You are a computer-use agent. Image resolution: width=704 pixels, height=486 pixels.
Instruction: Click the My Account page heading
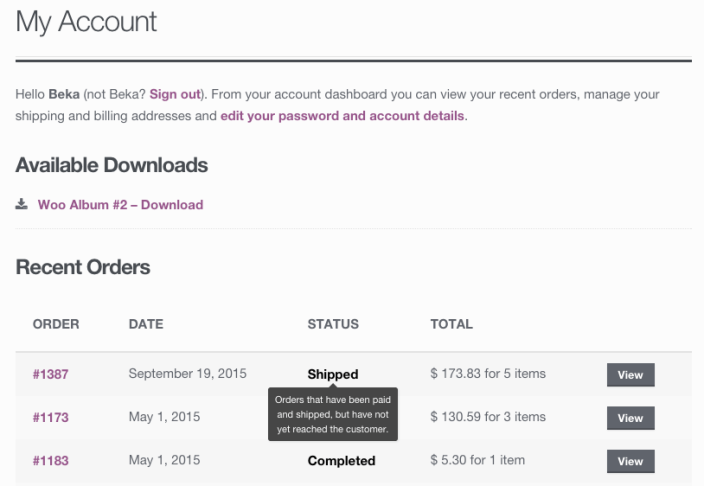coord(87,23)
